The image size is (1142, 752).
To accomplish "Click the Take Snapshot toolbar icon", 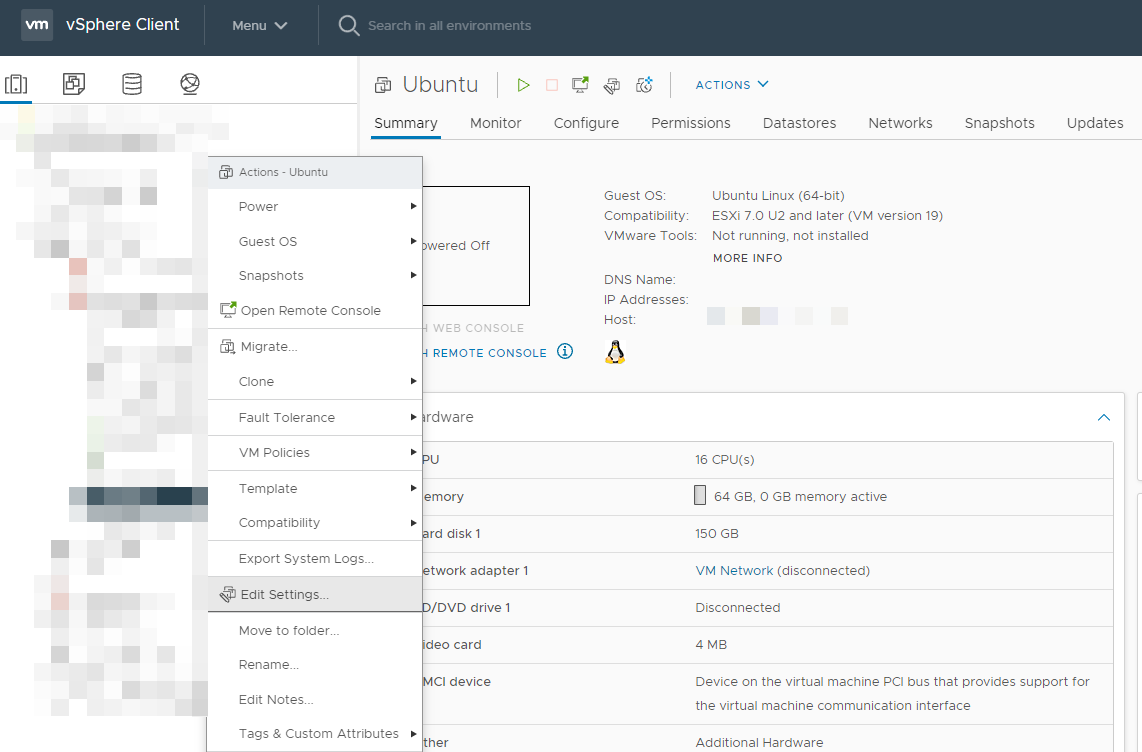I will (644, 85).
